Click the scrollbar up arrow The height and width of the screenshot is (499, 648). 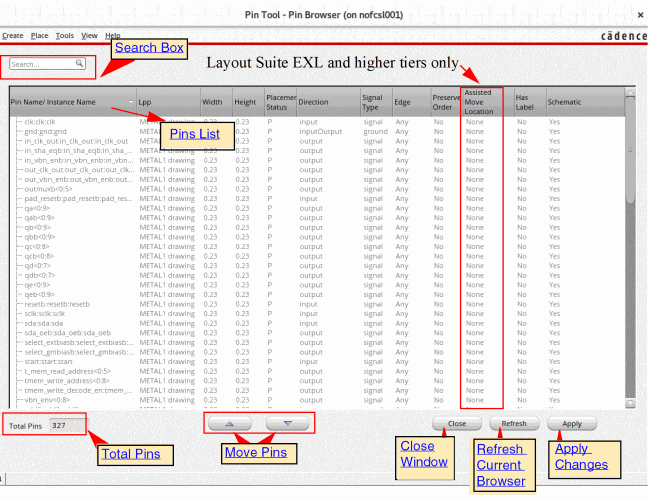(x=630, y=93)
